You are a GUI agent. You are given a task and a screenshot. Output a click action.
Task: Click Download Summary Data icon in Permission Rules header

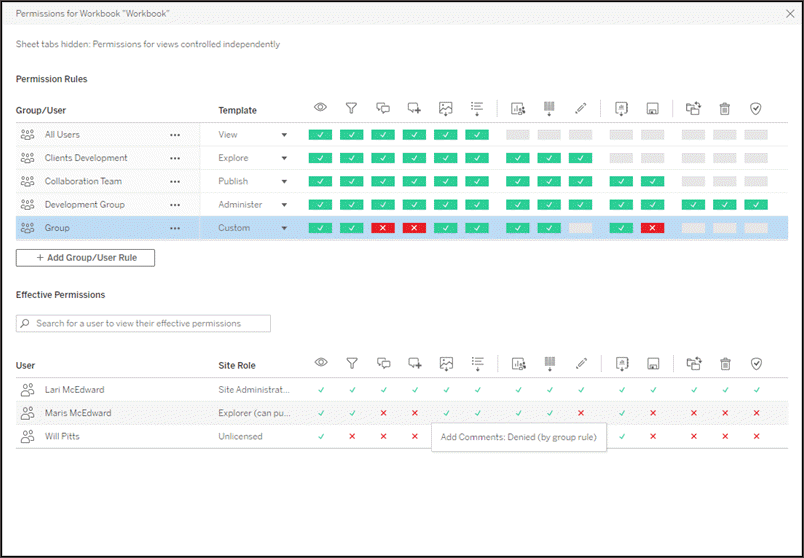[x=477, y=109]
